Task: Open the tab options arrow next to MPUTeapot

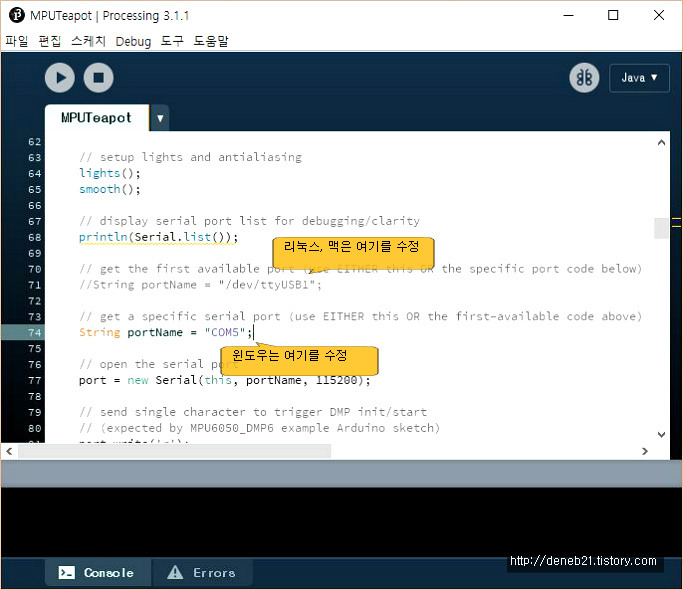Action: (160, 118)
